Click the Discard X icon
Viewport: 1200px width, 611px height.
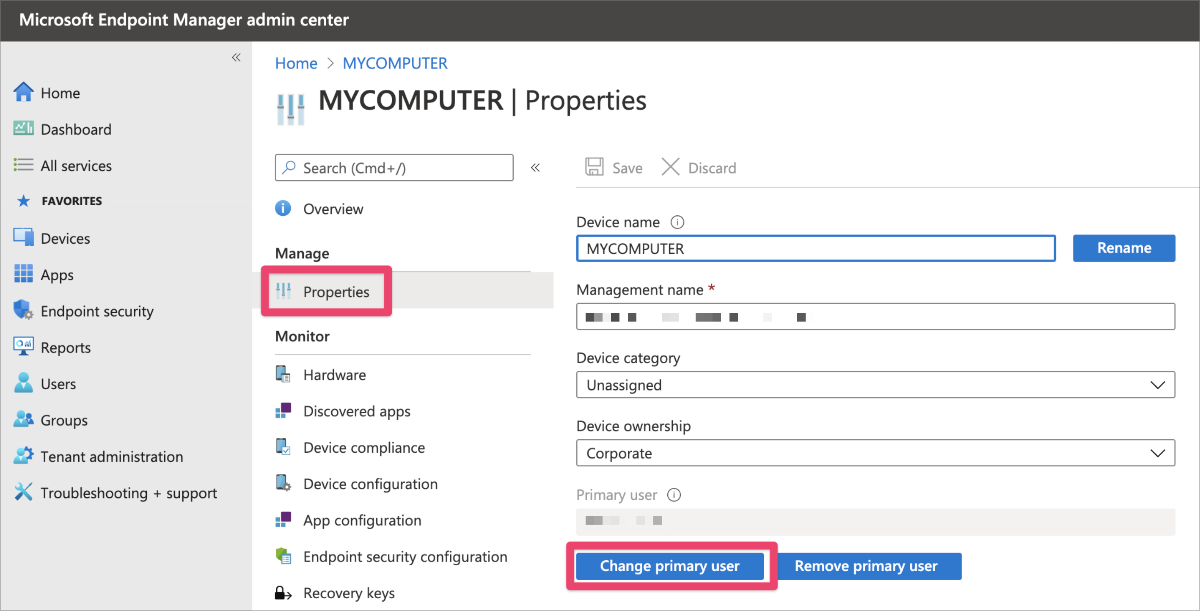671,167
